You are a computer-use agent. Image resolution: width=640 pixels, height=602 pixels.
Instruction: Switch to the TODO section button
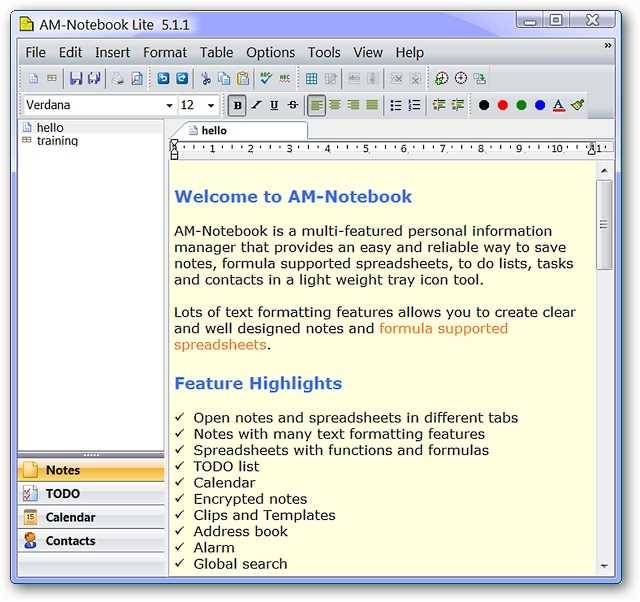click(x=91, y=493)
